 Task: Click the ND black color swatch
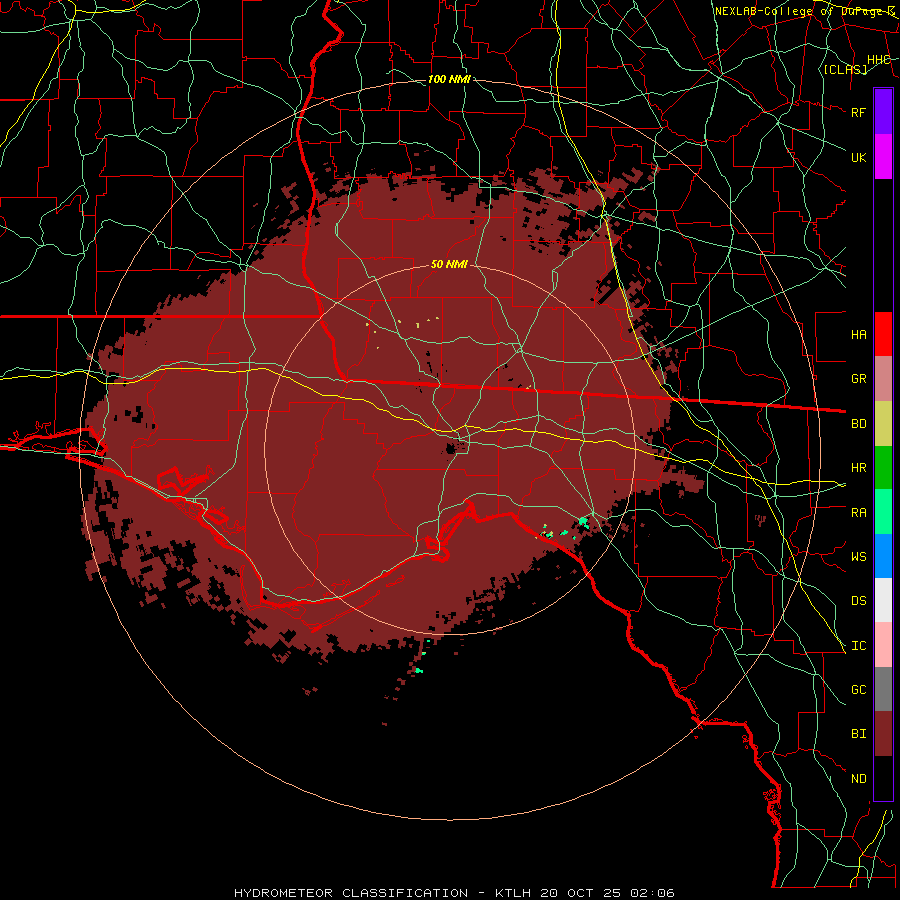coord(883,778)
